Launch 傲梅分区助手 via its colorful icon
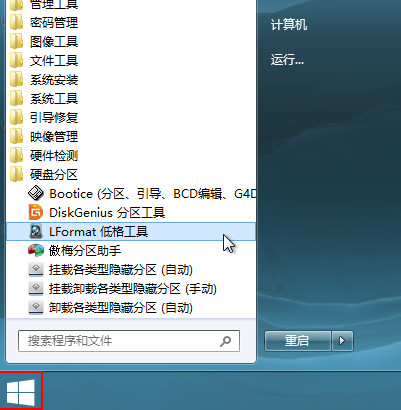The height and width of the screenshot is (410, 401). pyautogui.click(x=36, y=250)
